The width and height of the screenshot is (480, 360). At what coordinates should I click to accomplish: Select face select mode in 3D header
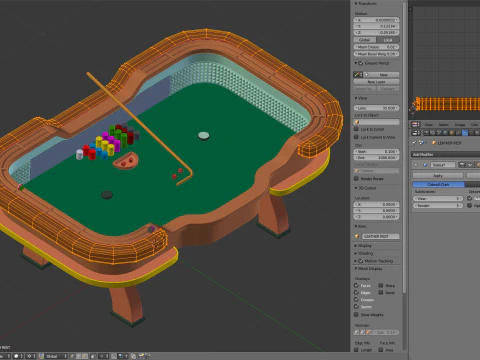(85, 356)
